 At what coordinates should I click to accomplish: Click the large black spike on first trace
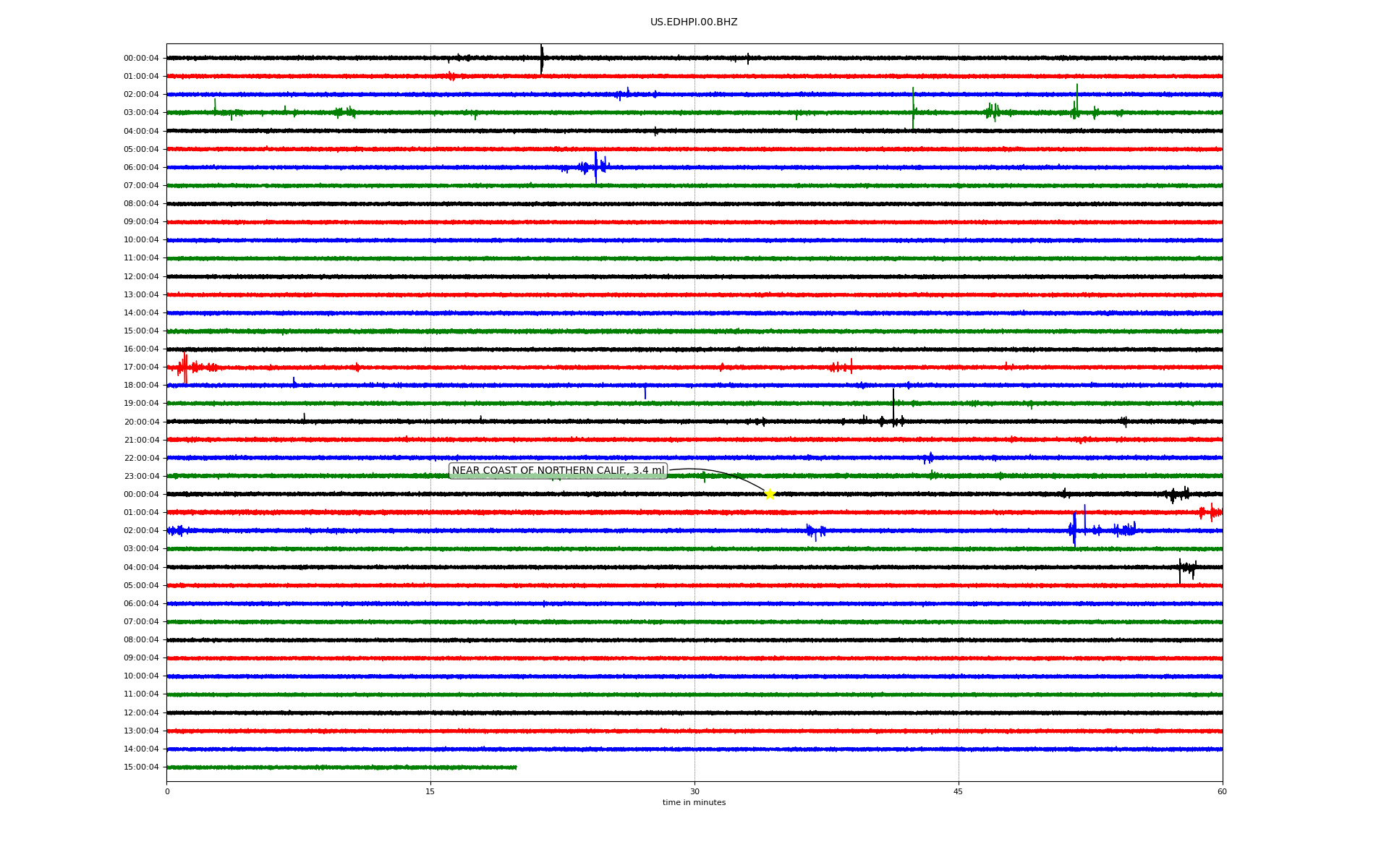[x=541, y=58]
